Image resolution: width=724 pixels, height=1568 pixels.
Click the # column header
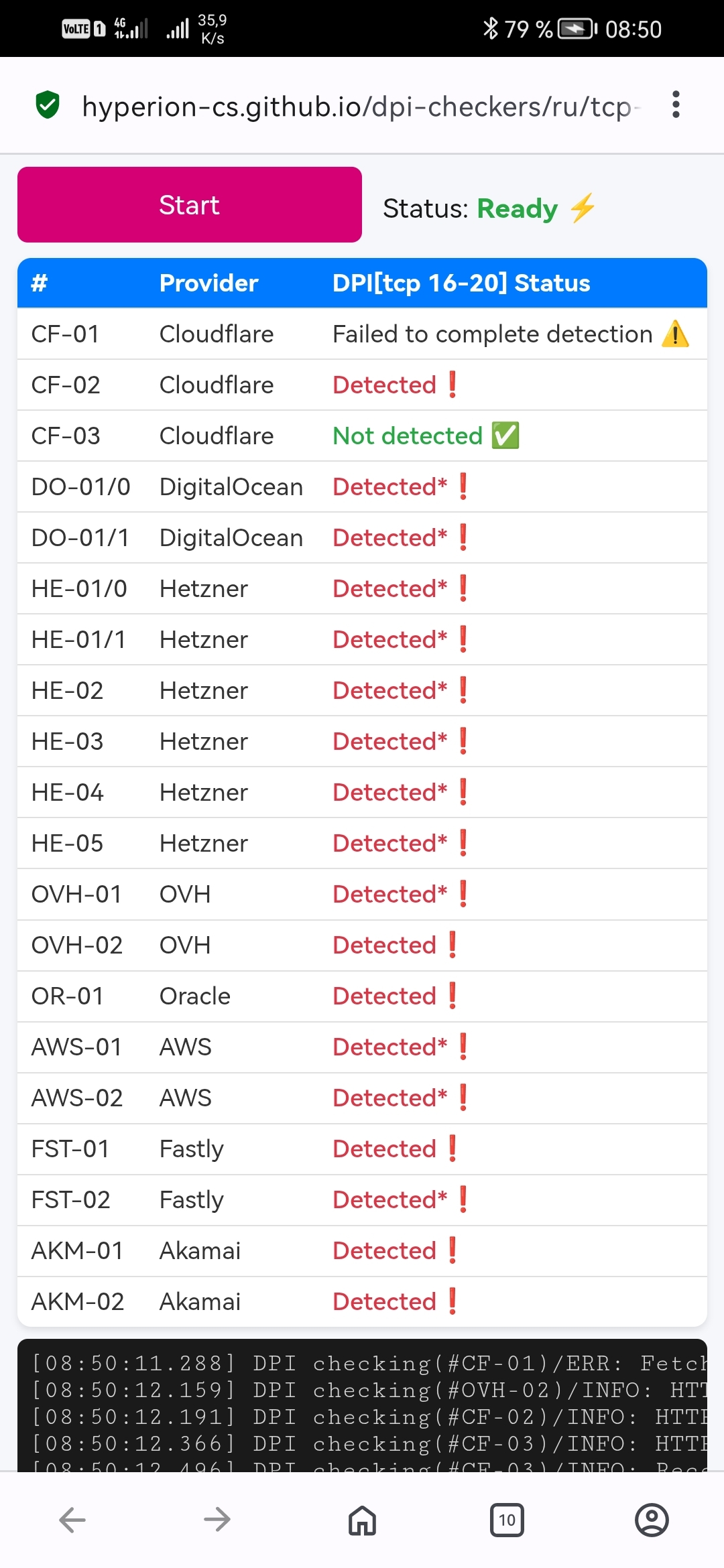pos(40,283)
